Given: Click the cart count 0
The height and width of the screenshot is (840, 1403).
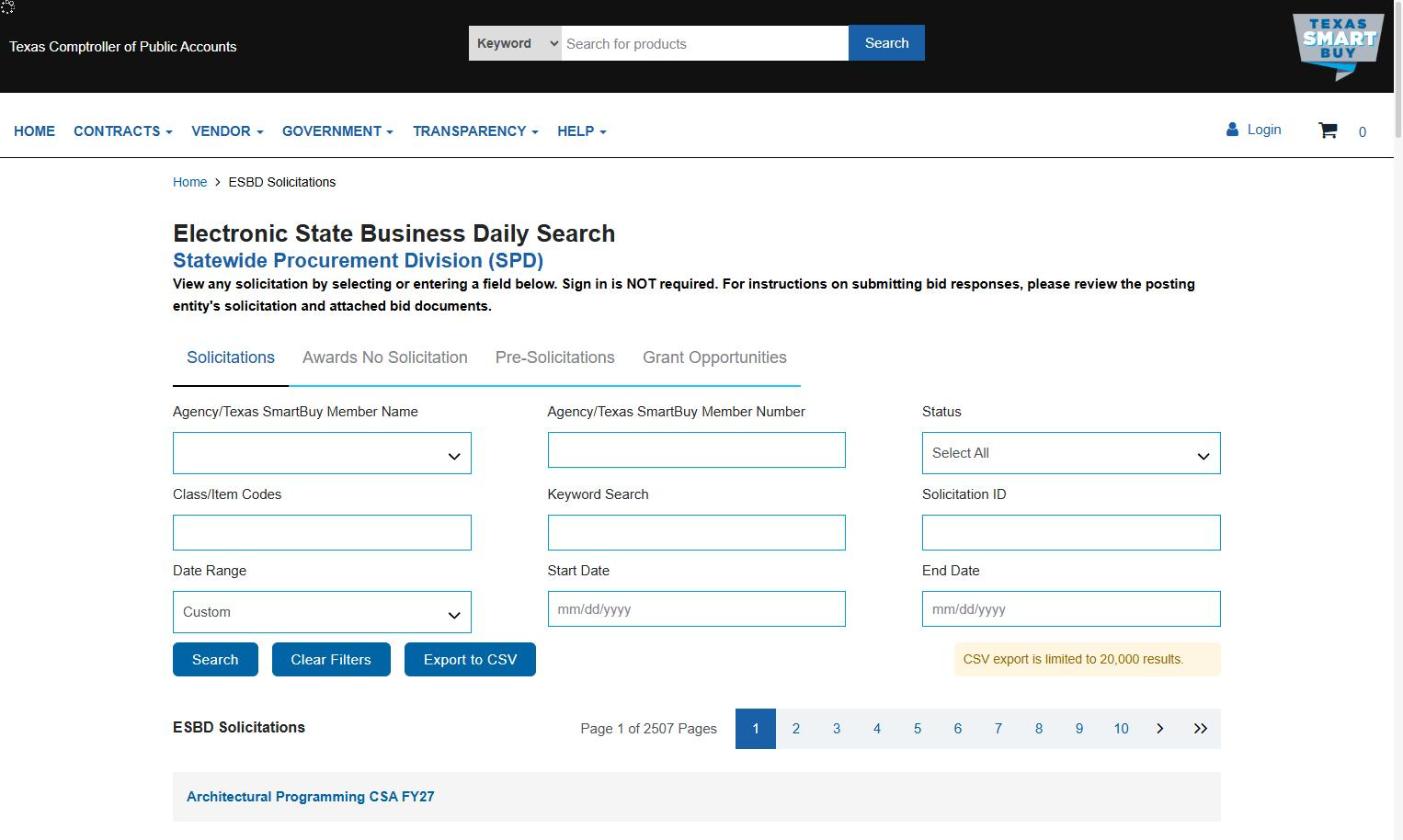Looking at the screenshot, I should point(1362,132).
